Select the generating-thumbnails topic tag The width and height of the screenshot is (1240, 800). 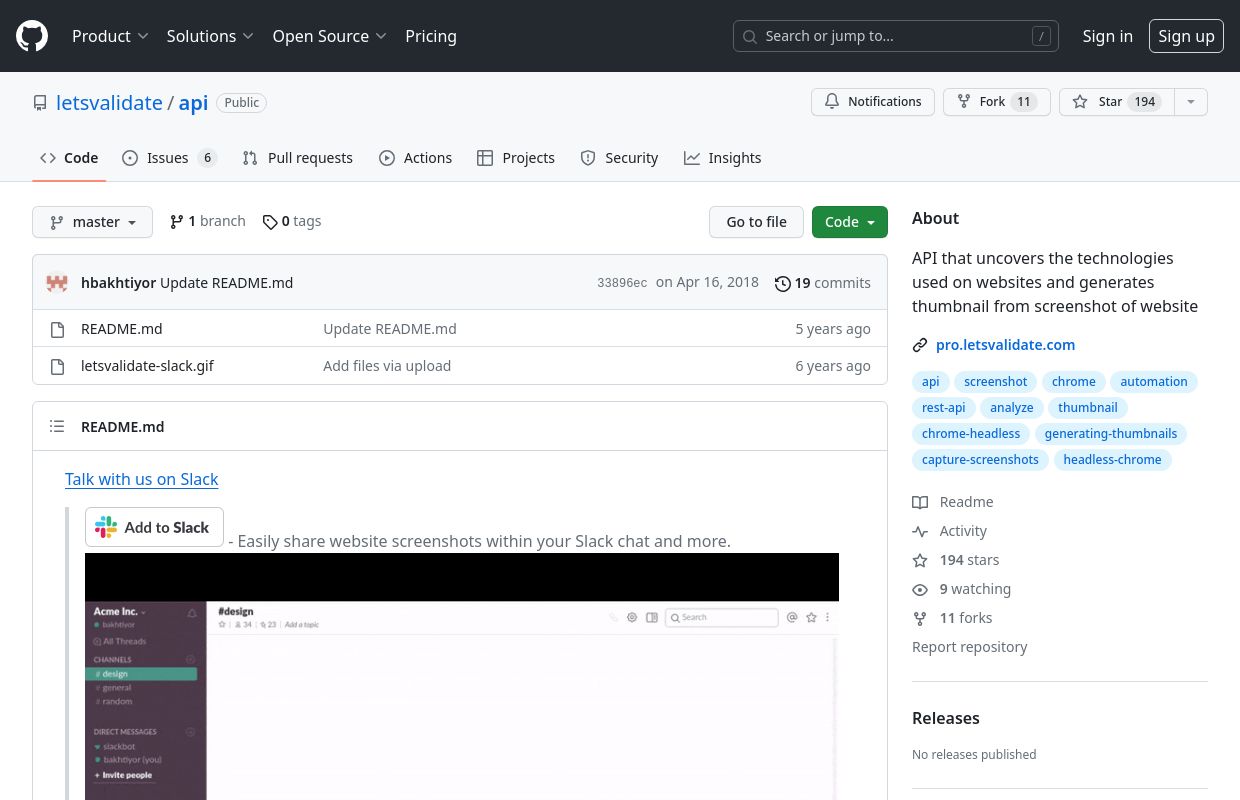pyautogui.click(x=1111, y=434)
